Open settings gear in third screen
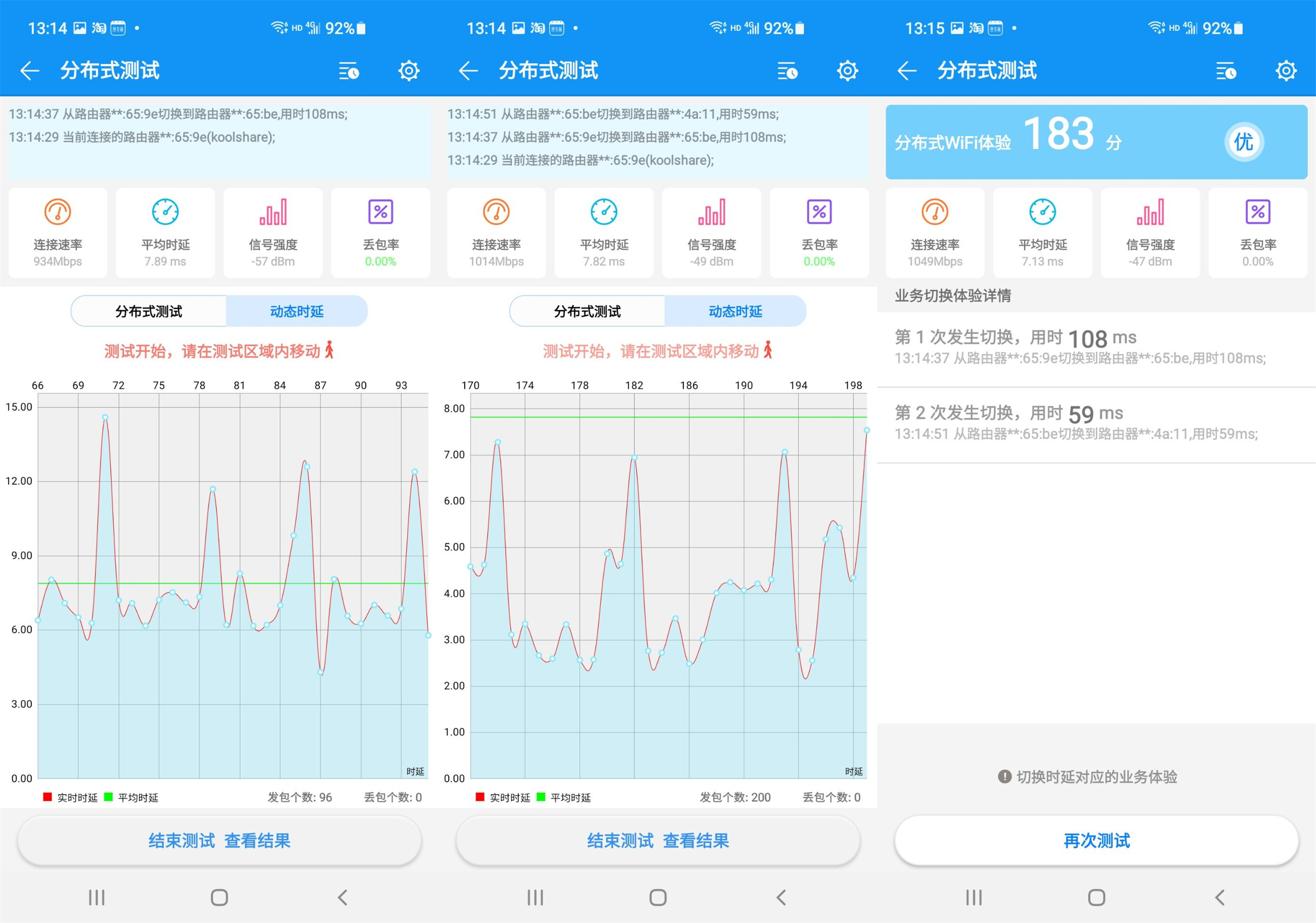The width and height of the screenshot is (1316, 923). (1286, 71)
